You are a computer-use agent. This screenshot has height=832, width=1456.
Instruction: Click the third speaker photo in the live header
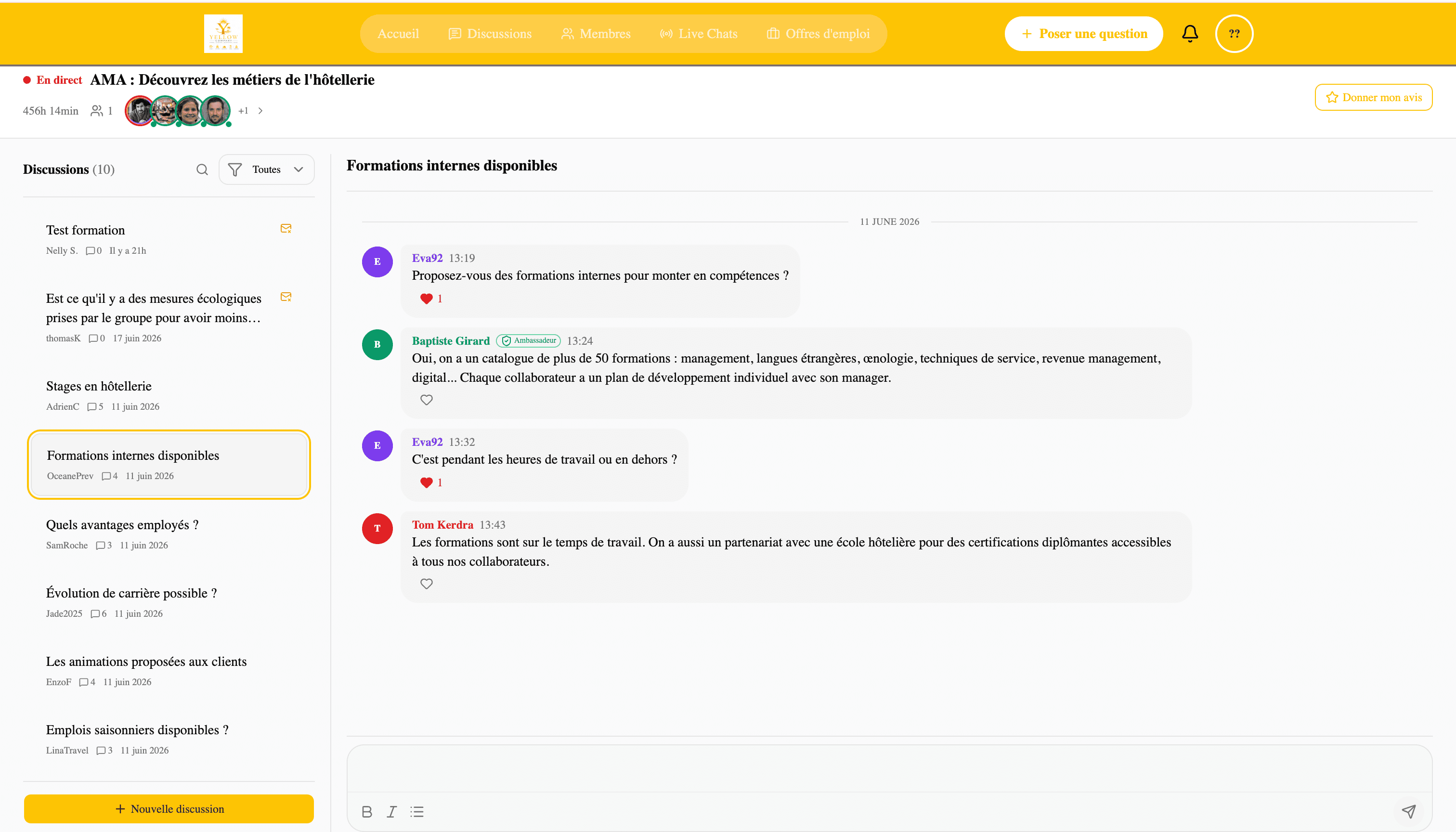click(190, 111)
